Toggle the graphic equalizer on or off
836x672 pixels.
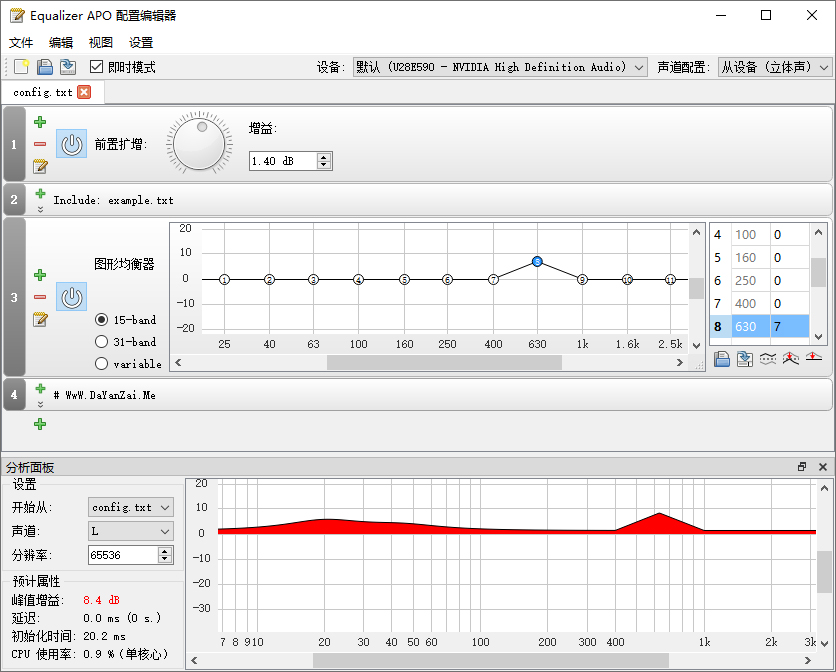pyautogui.click(x=70, y=295)
